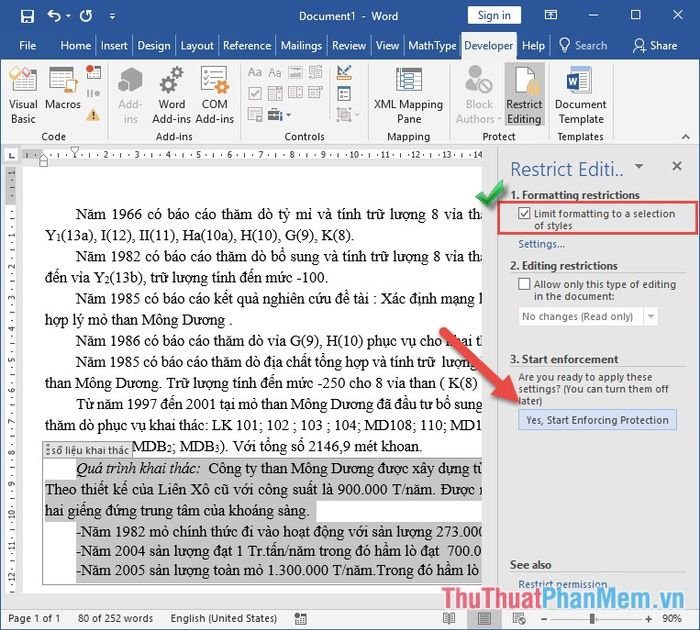Click the Save icon in title bar

(x=27, y=17)
